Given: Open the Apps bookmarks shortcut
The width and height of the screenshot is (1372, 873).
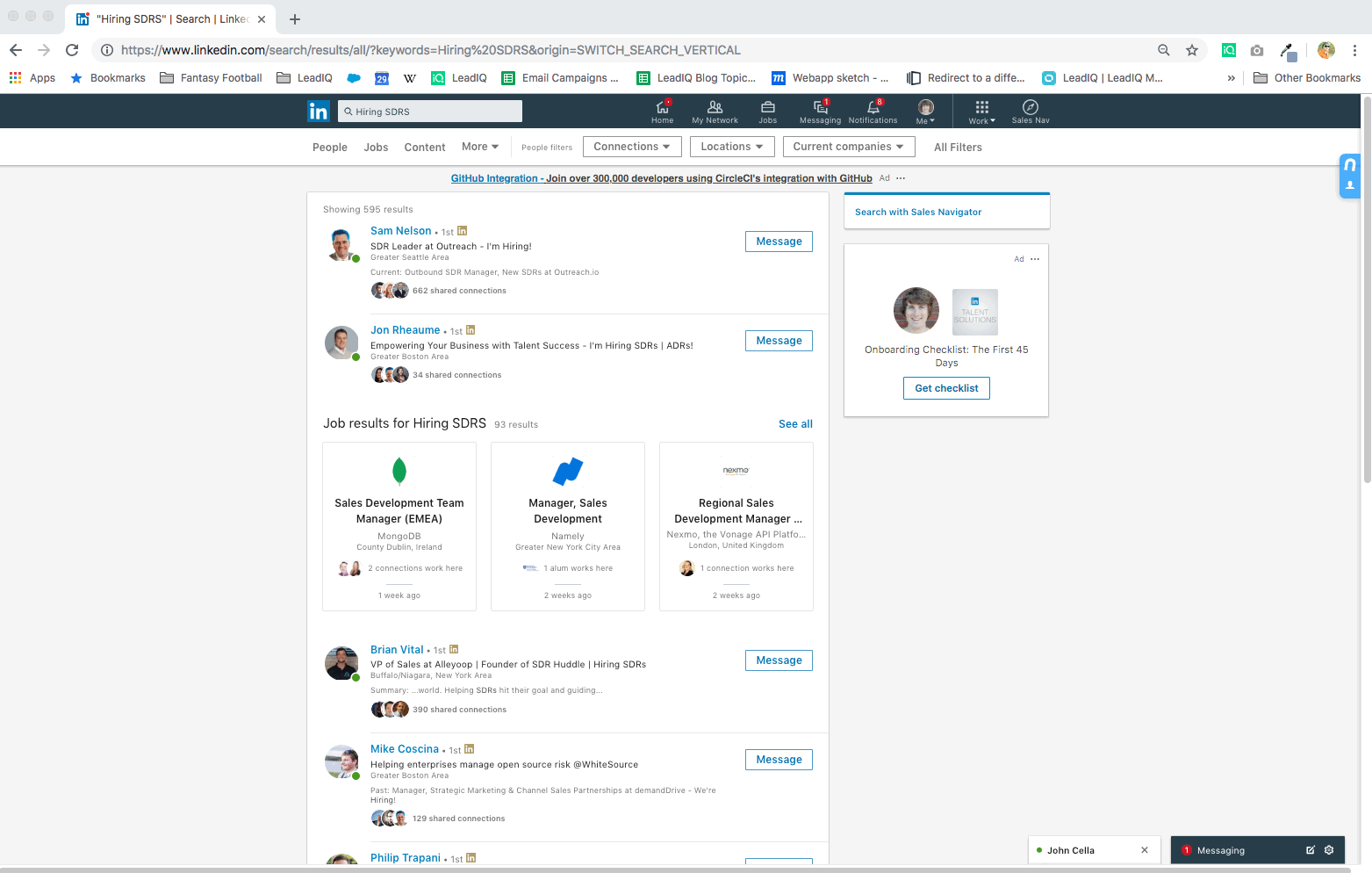Looking at the screenshot, I should click(x=32, y=78).
